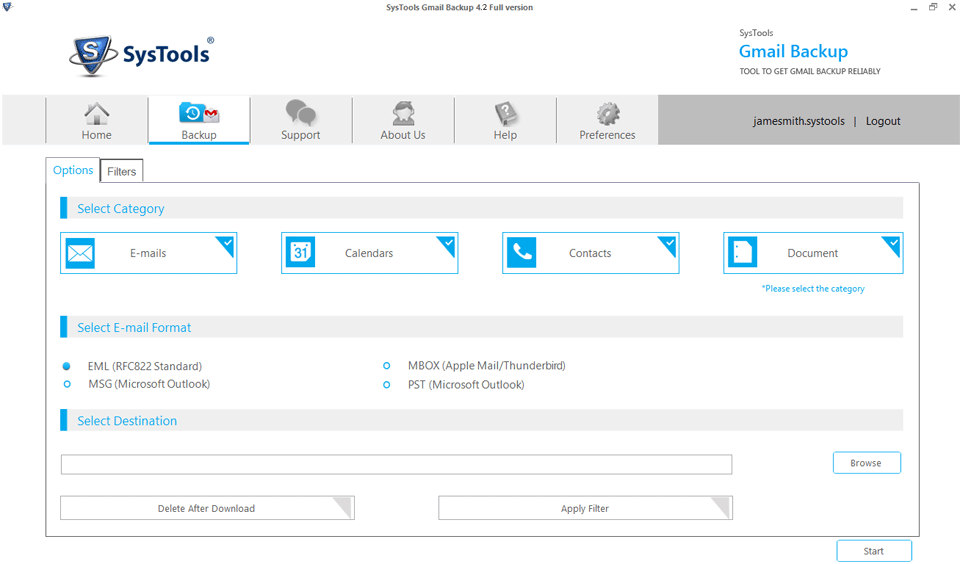Open the About Us icon
Screen dimensions: 960x564
(403, 114)
